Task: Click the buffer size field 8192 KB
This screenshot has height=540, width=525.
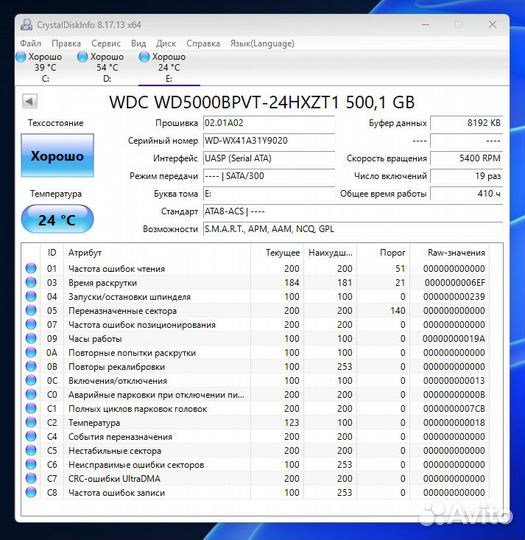Action: [467, 123]
